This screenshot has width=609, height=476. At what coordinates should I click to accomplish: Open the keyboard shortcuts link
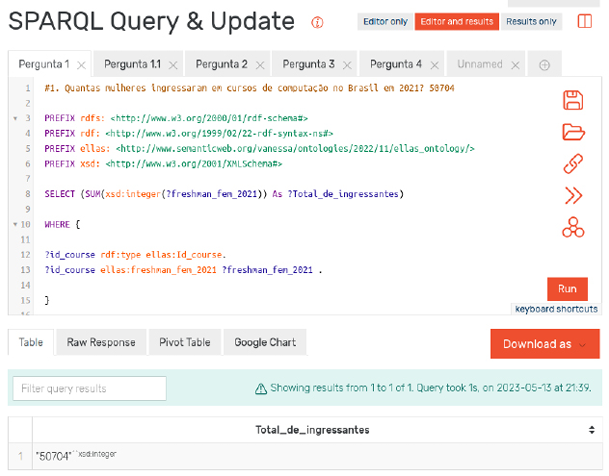pyautogui.click(x=556, y=309)
